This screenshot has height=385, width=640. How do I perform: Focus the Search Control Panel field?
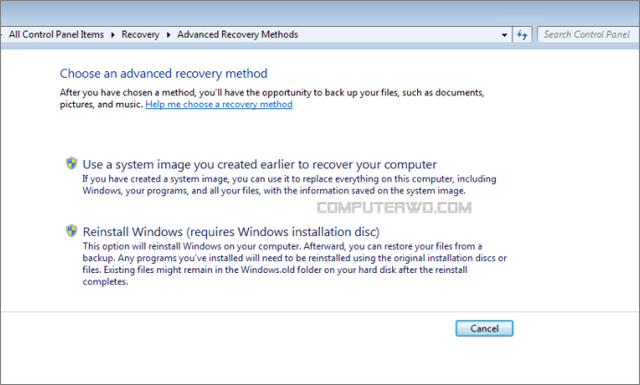(x=588, y=35)
